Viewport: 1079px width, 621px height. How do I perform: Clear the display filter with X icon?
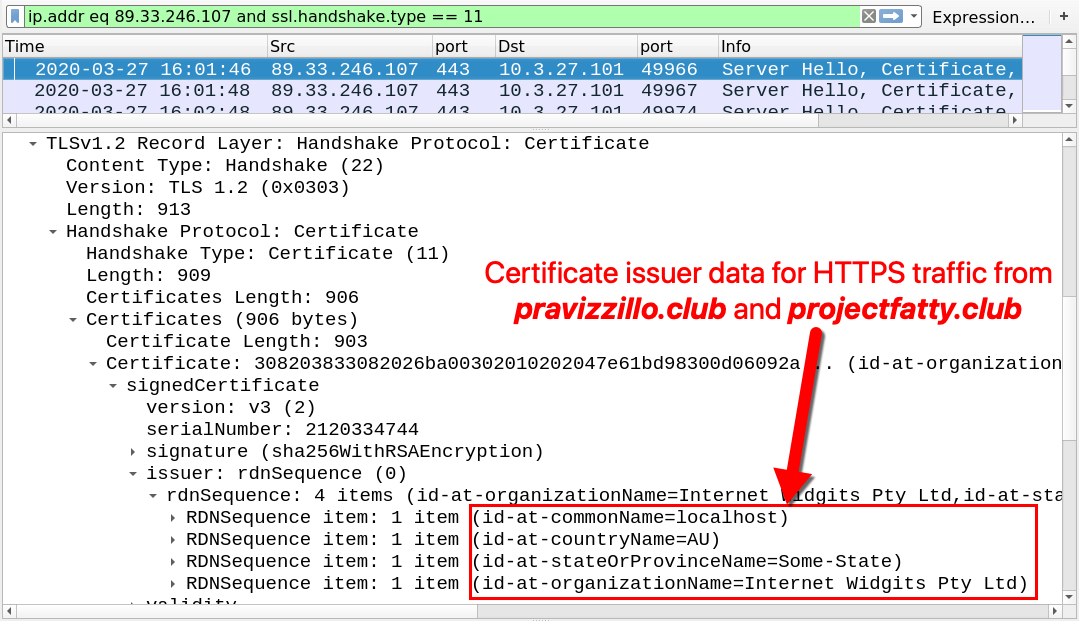(x=869, y=16)
